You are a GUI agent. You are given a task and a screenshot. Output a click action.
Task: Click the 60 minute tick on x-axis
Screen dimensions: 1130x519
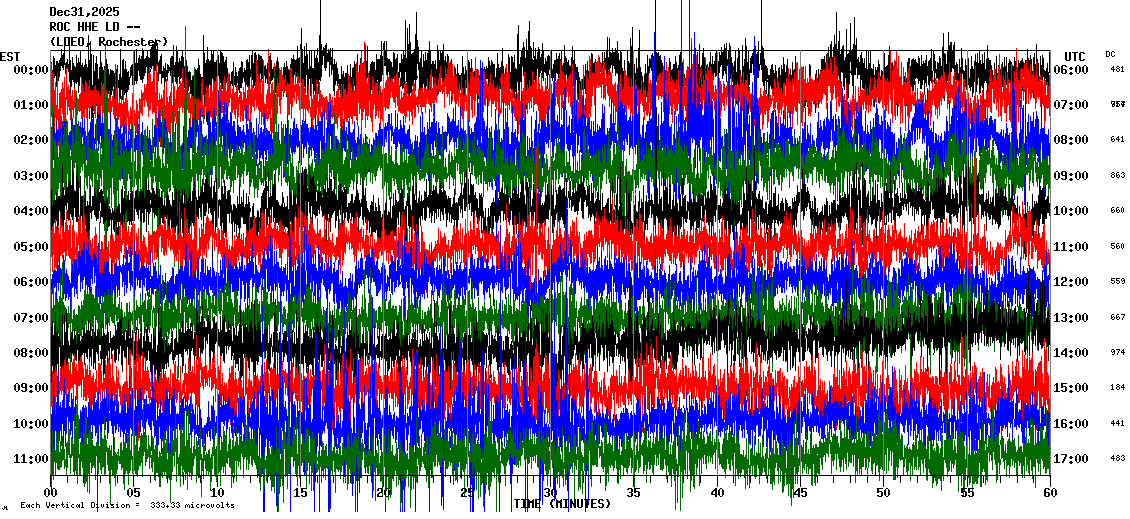[1049, 493]
